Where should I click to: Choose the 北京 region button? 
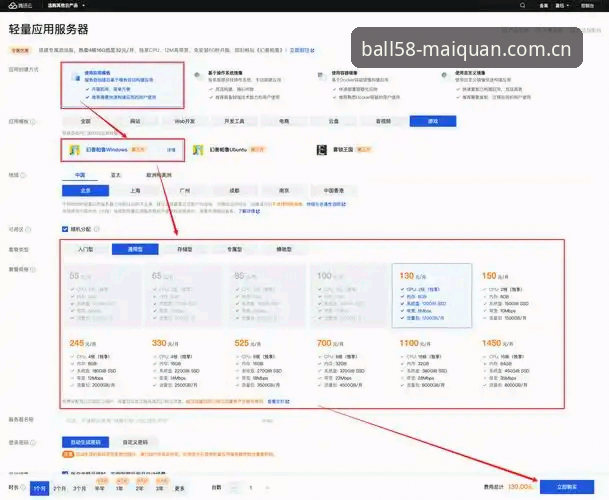click(85, 190)
